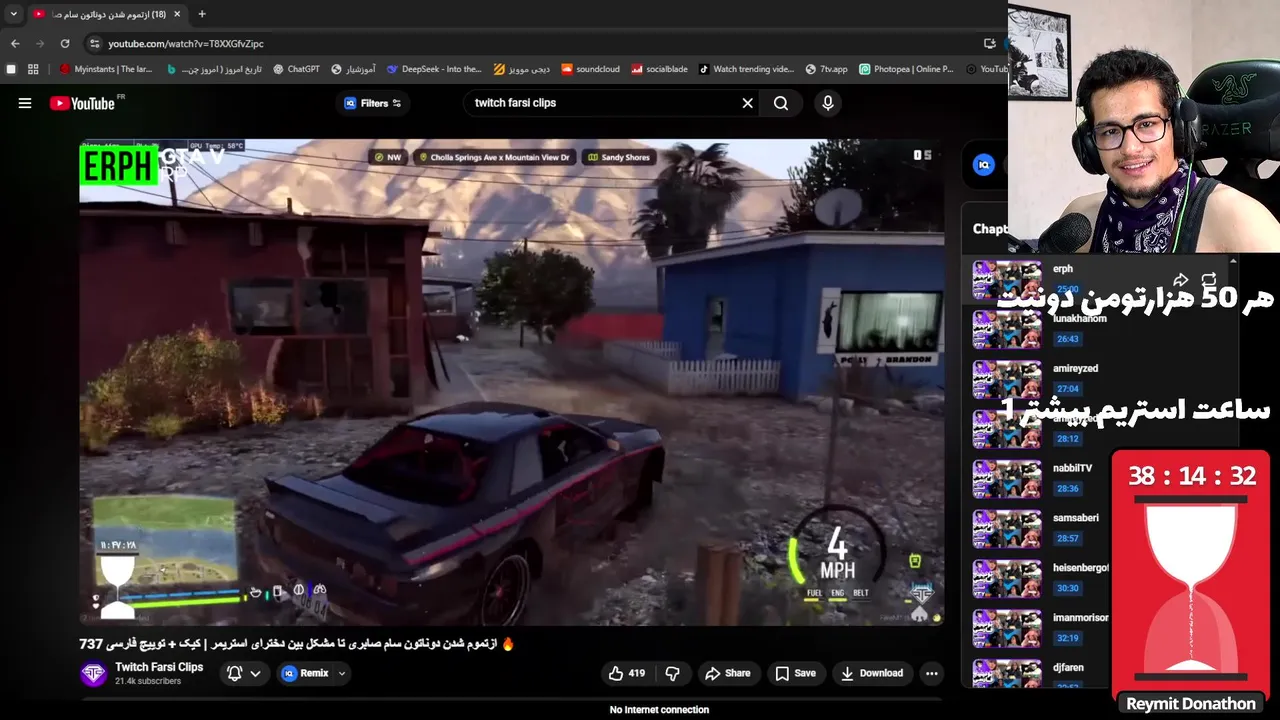Click the imanmorisor chapter thumbnail
This screenshot has height=720, width=1280.
point(1007,629)
